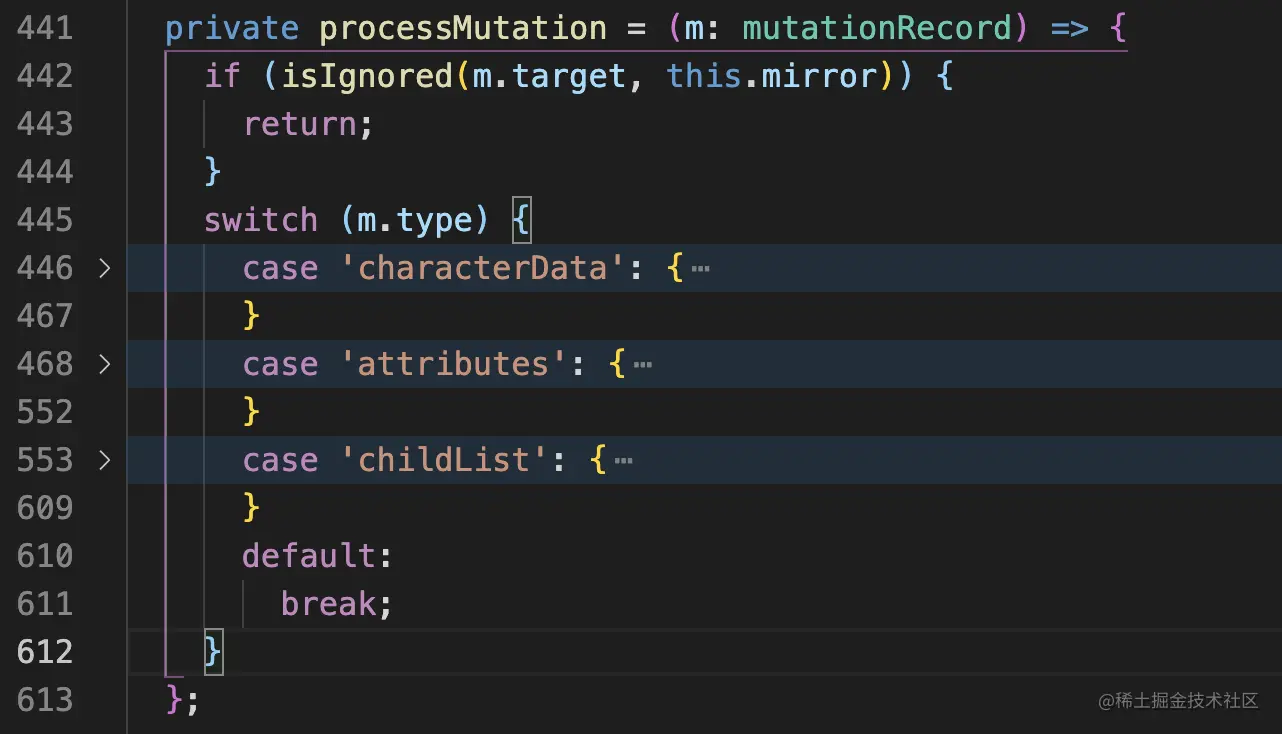Click line number 441 in gutter
Screen dimensions: 1282x734
tap(45, 28)
